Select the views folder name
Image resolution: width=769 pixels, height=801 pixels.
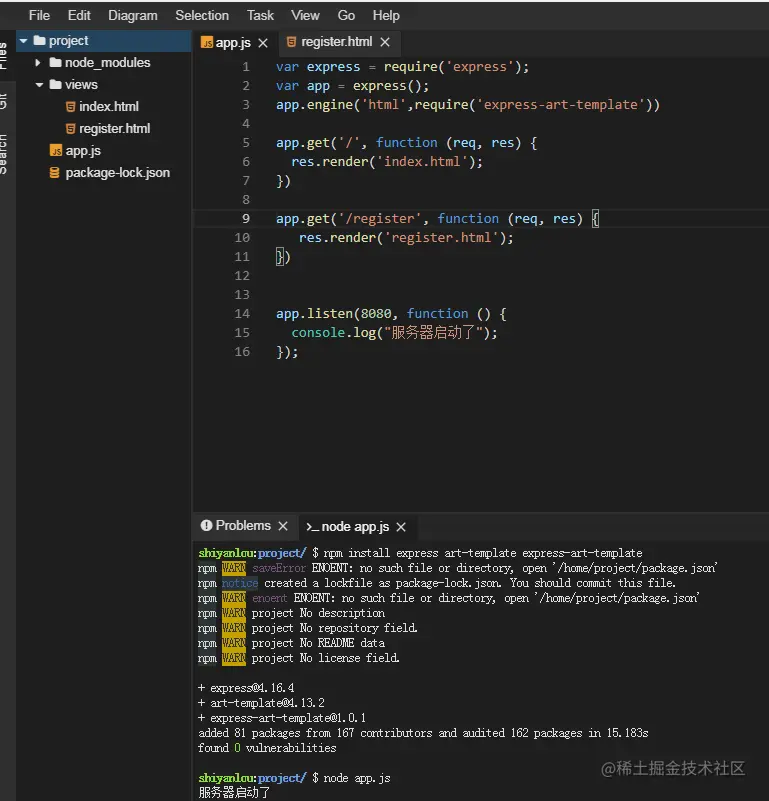pos(81,84)
